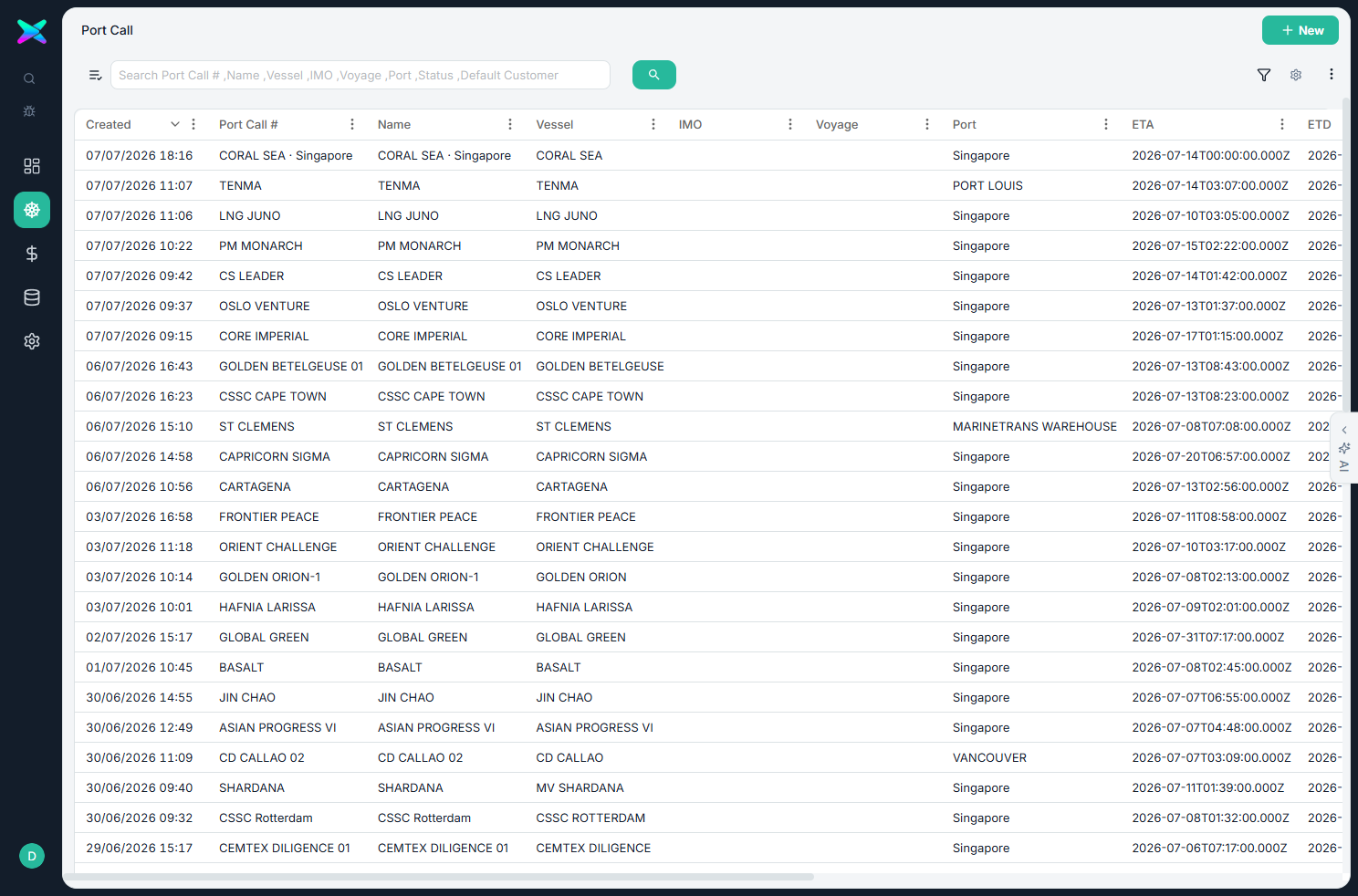
Task: Click the filter funnel icon
Action: (1264, 75)
